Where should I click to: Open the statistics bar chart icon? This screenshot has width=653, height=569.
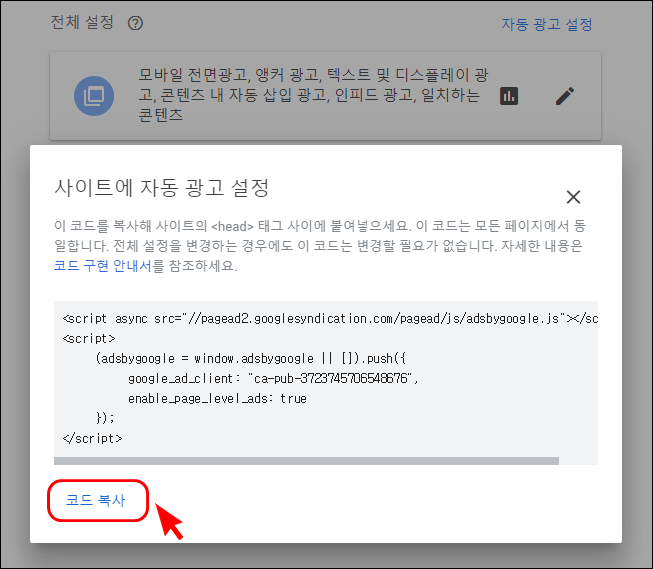click(508, 96)
